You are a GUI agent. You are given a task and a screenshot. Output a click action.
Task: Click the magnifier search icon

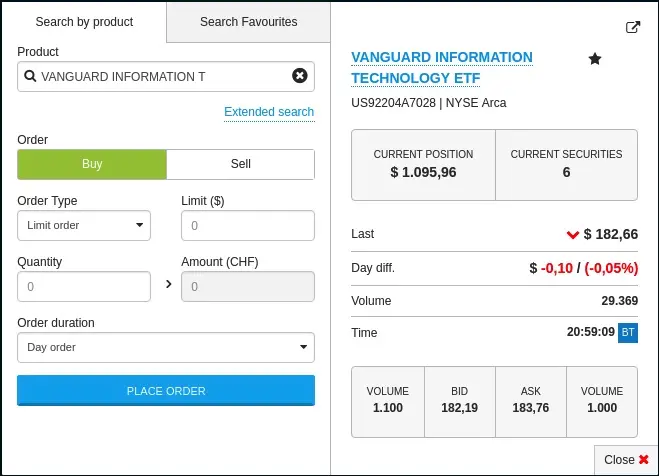point(30,76)
